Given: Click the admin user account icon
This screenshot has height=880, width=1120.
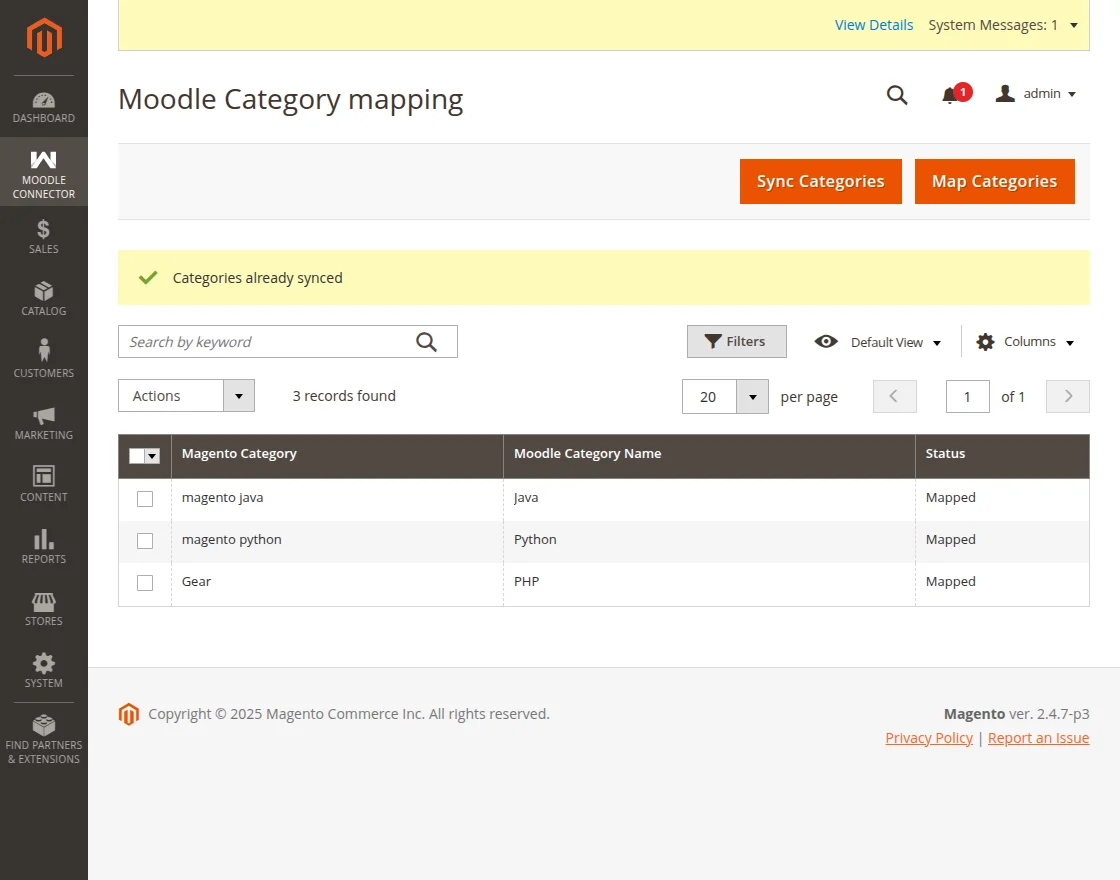Looking at the screenshot, I should tap(1005, 94).
